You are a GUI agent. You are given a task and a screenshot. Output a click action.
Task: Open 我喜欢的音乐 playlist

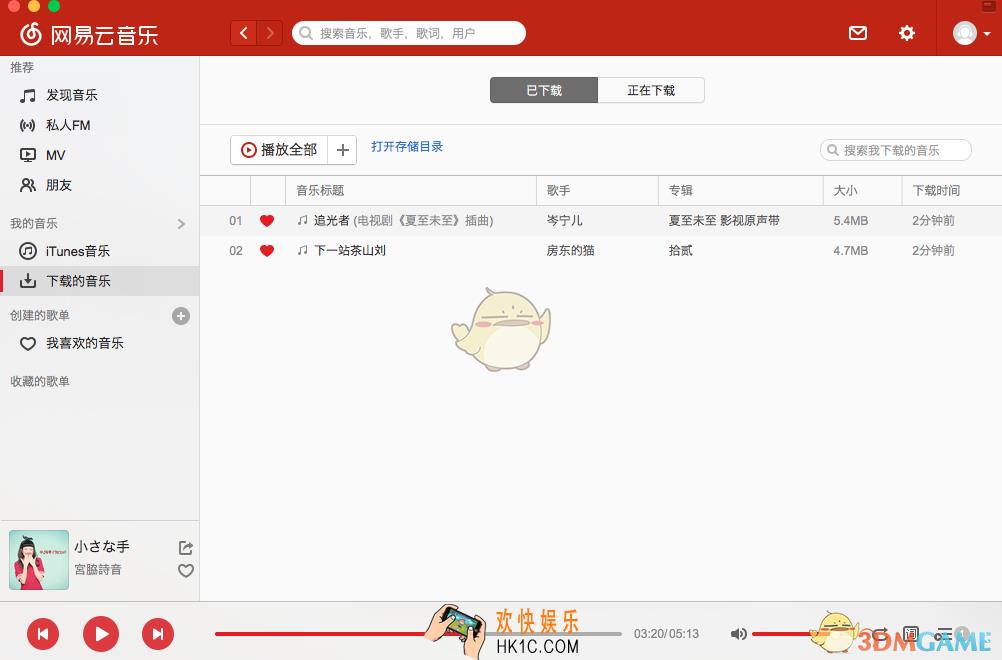(100, 344)
